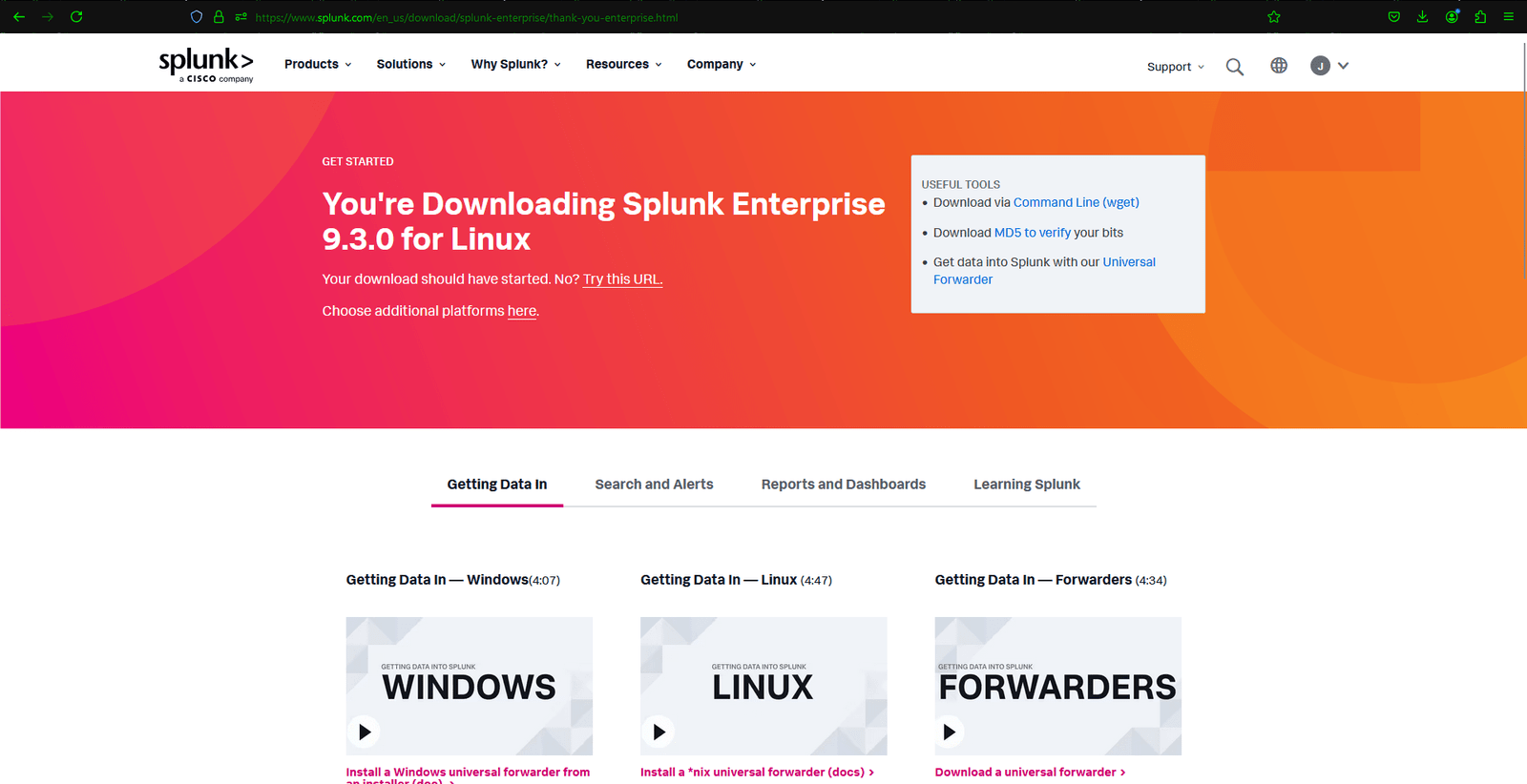The height and width of the screenshot is (784, 1527).
Task: Click the user avatar J icon
Action: (x=1320, y=66)
